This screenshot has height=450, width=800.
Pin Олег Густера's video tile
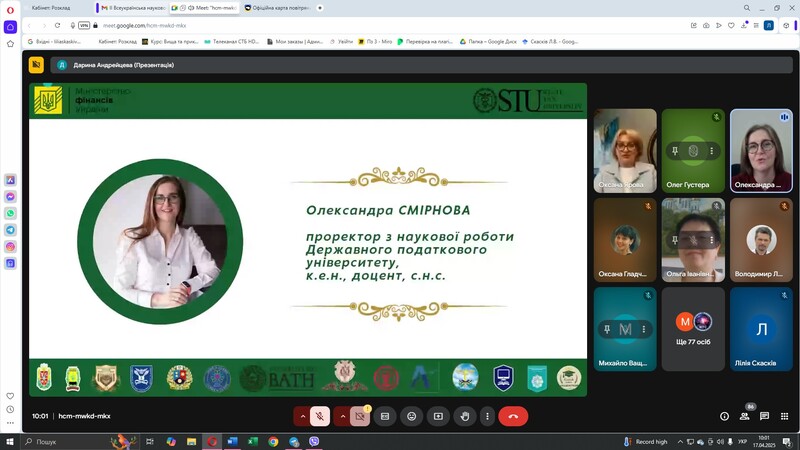675,151
